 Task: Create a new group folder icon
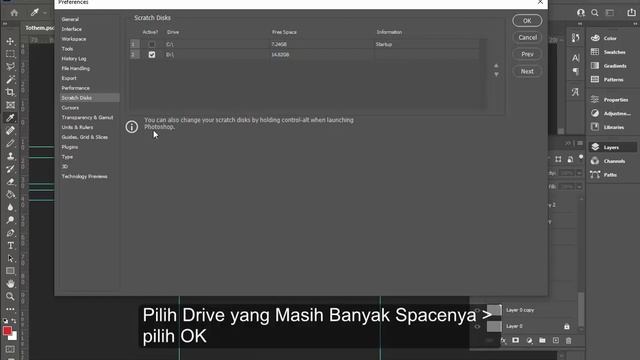[x=542, y=340]
